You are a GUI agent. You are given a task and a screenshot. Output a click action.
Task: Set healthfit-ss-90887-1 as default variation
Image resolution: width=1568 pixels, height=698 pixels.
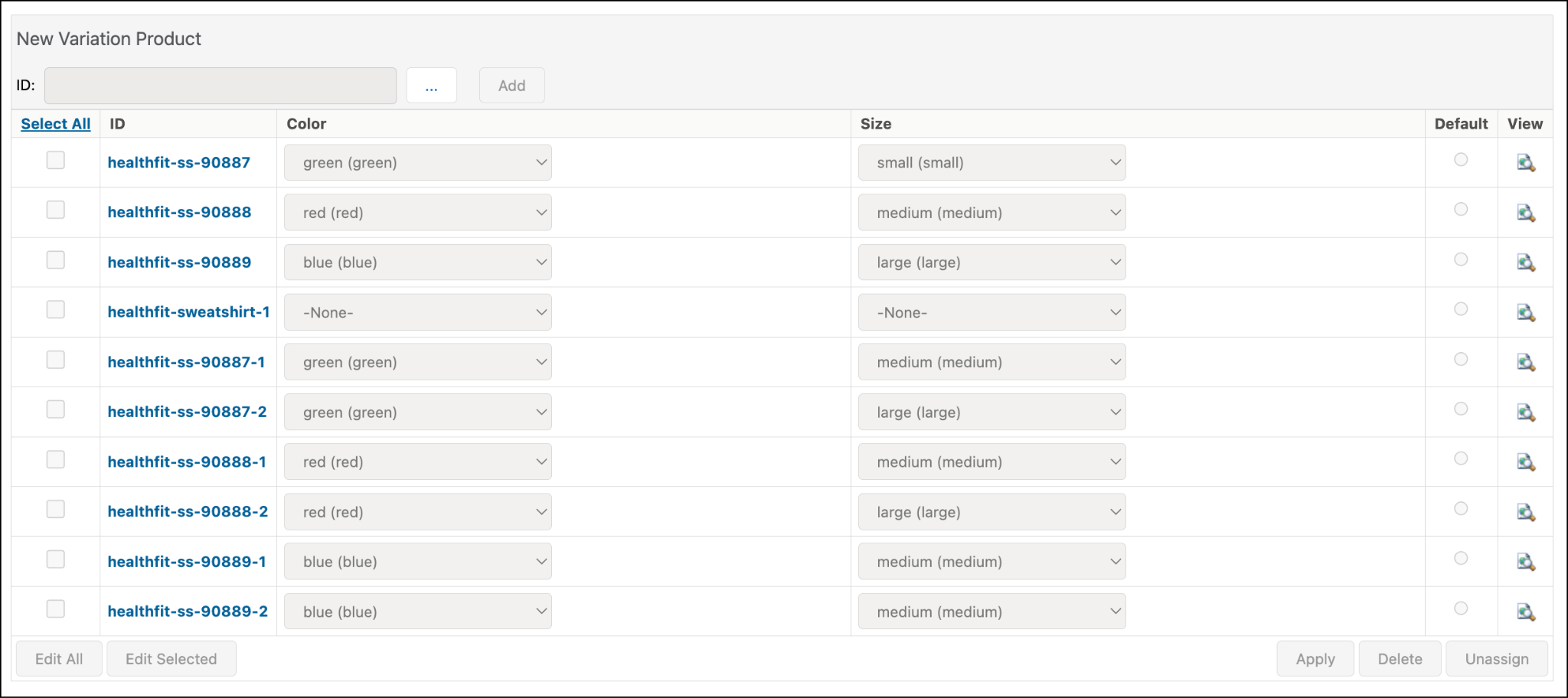tap(1461, 359)
